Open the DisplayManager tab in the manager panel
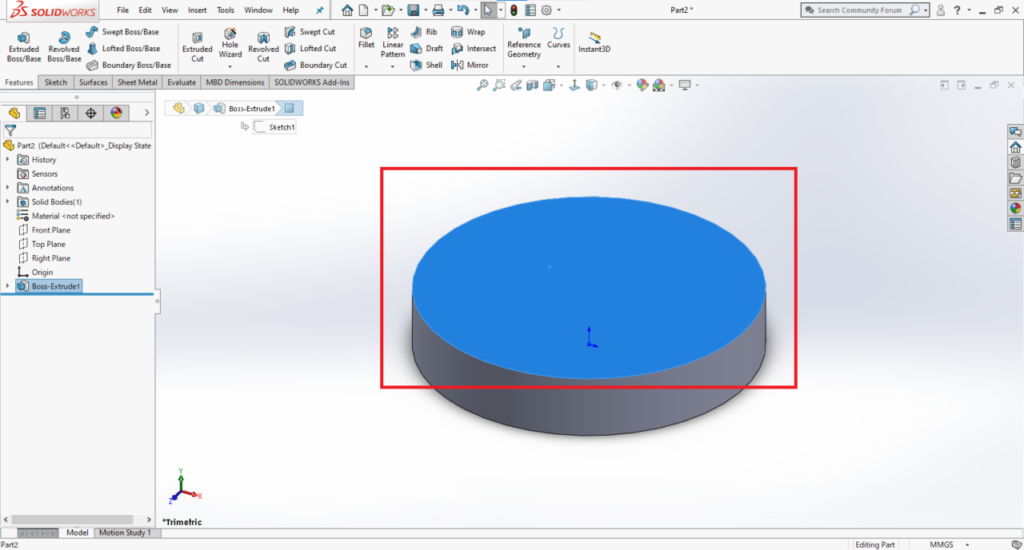1024x550 pixels. 116,113
